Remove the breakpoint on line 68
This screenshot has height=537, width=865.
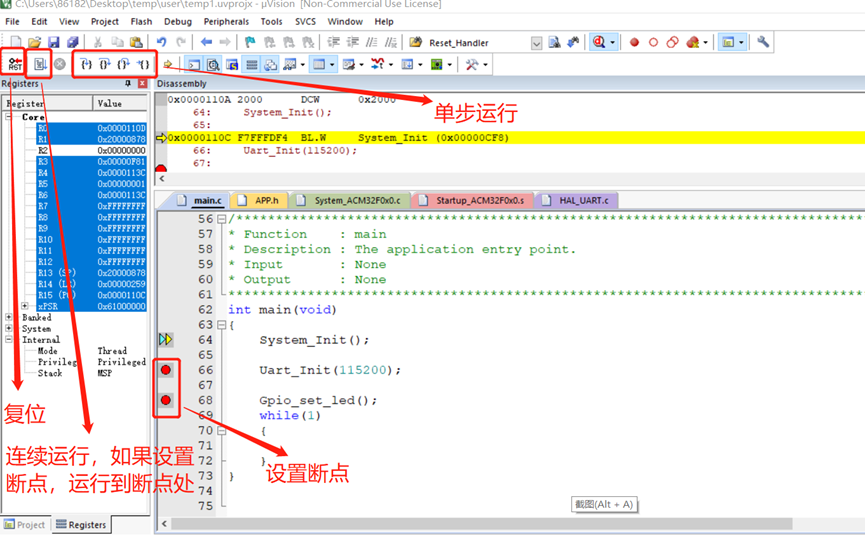pos(166,400)
